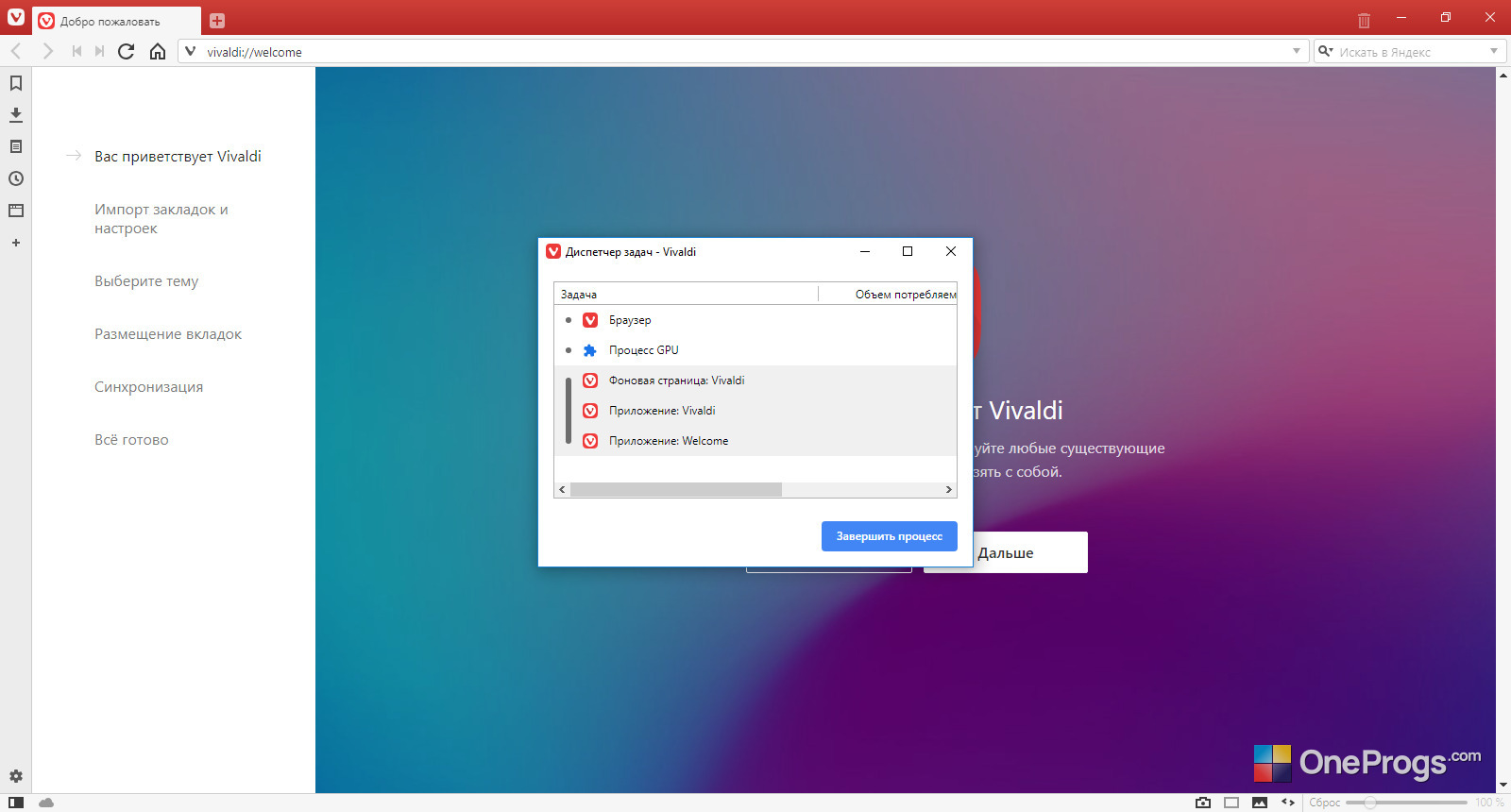Image resolution: width=1511 pixels, height=812 pixels.
Task: Jump to the Всё готово step
Action: point(131,440)
